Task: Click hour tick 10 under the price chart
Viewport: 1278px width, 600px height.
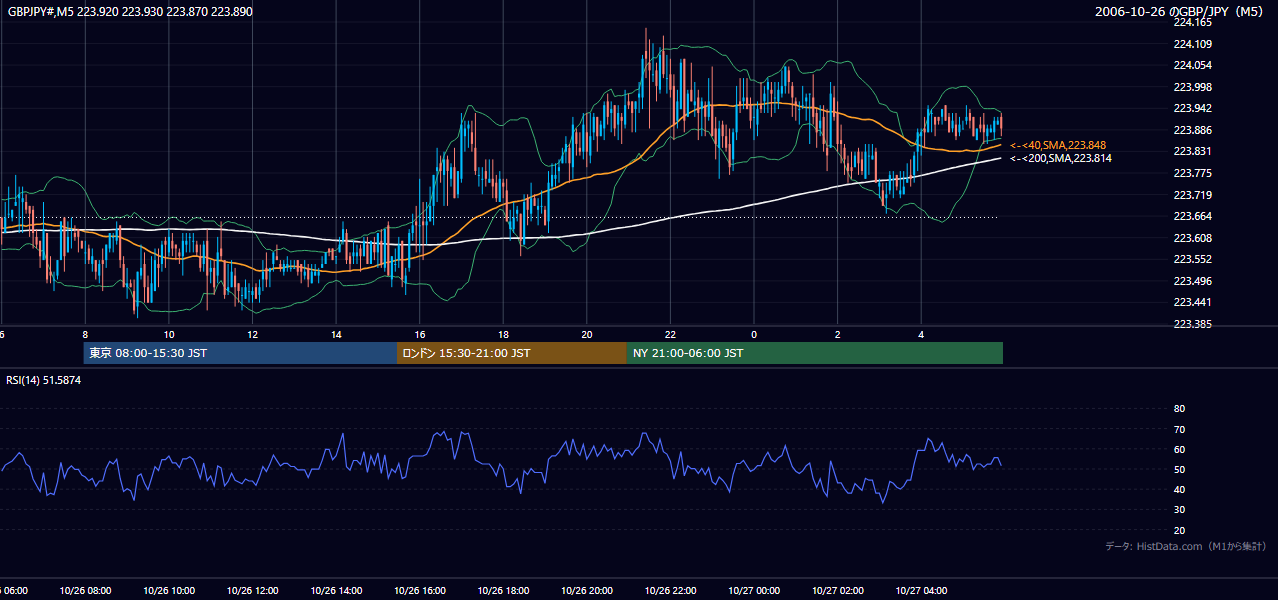Action: (x=169, y=335)
